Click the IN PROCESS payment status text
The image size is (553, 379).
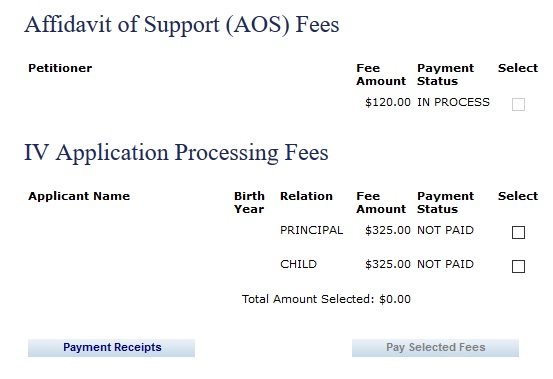[x=453, y=102]
